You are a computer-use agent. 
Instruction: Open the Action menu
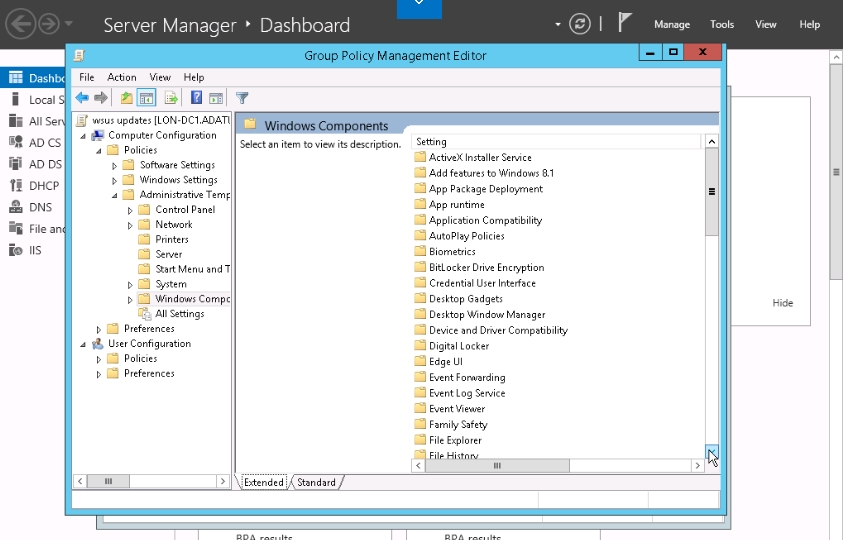click(x=121, y=77)
